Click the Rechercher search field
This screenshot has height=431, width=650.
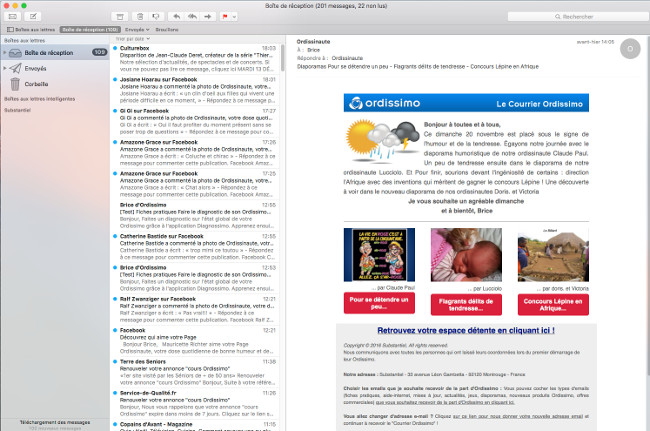(578, 17)
